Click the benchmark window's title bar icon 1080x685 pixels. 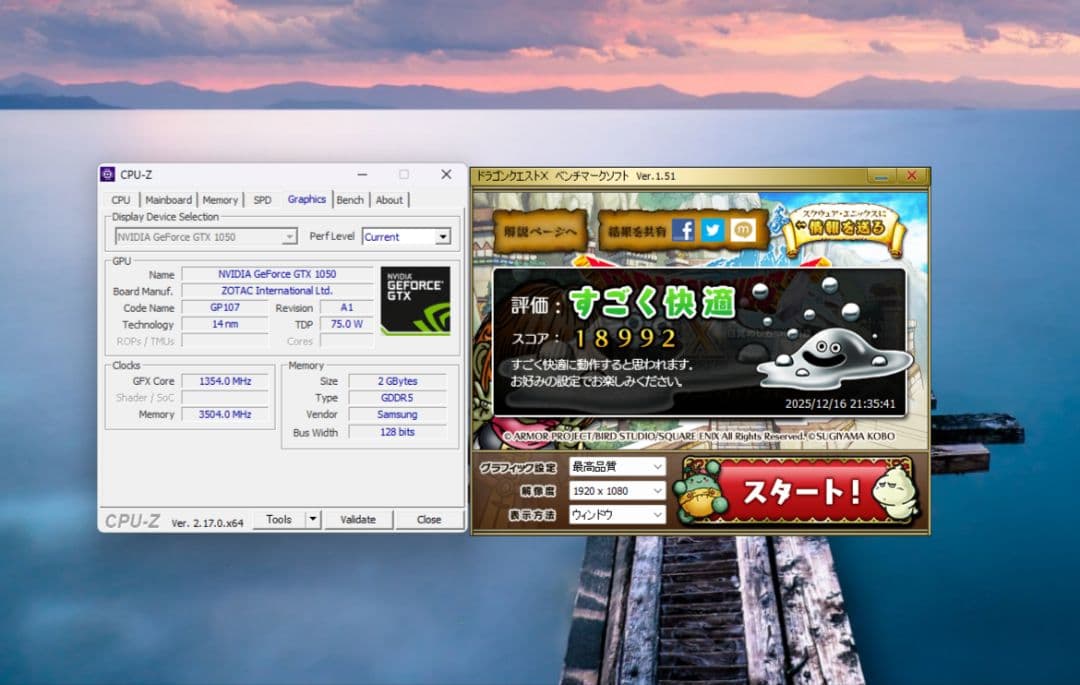(480, 174)
